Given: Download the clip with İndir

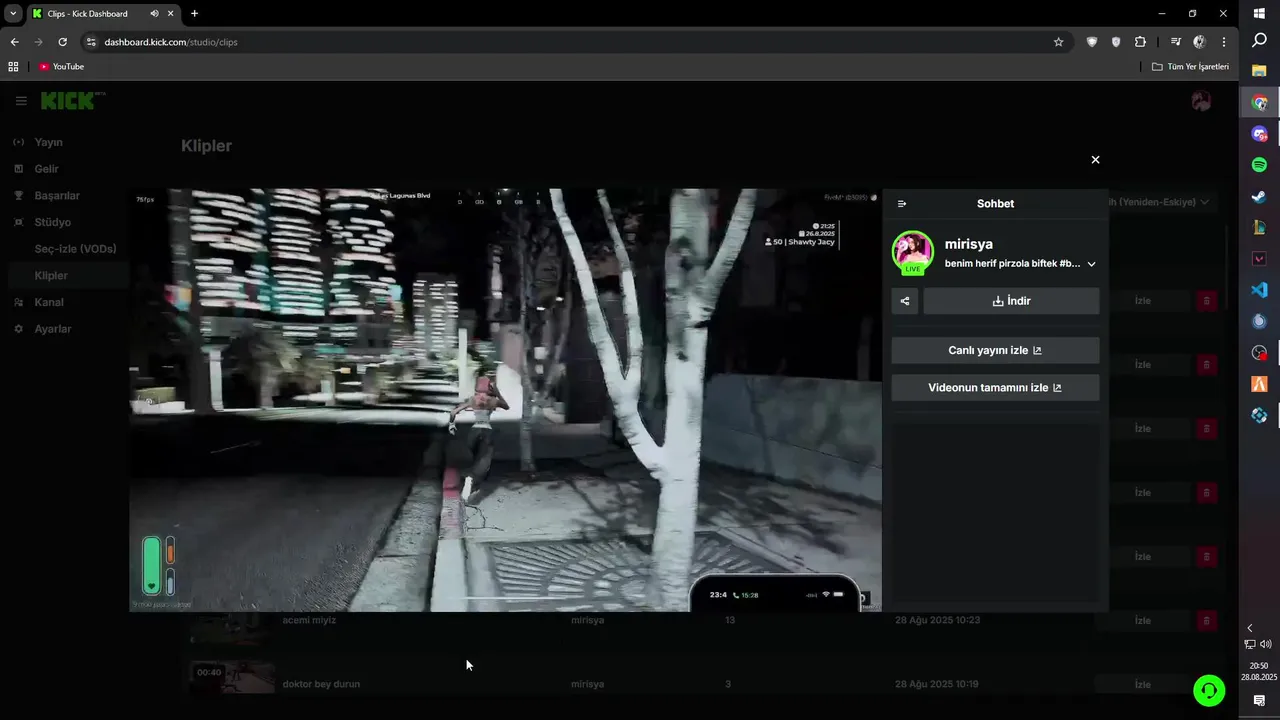Looking at the screenshot, I should [1011, 301].
